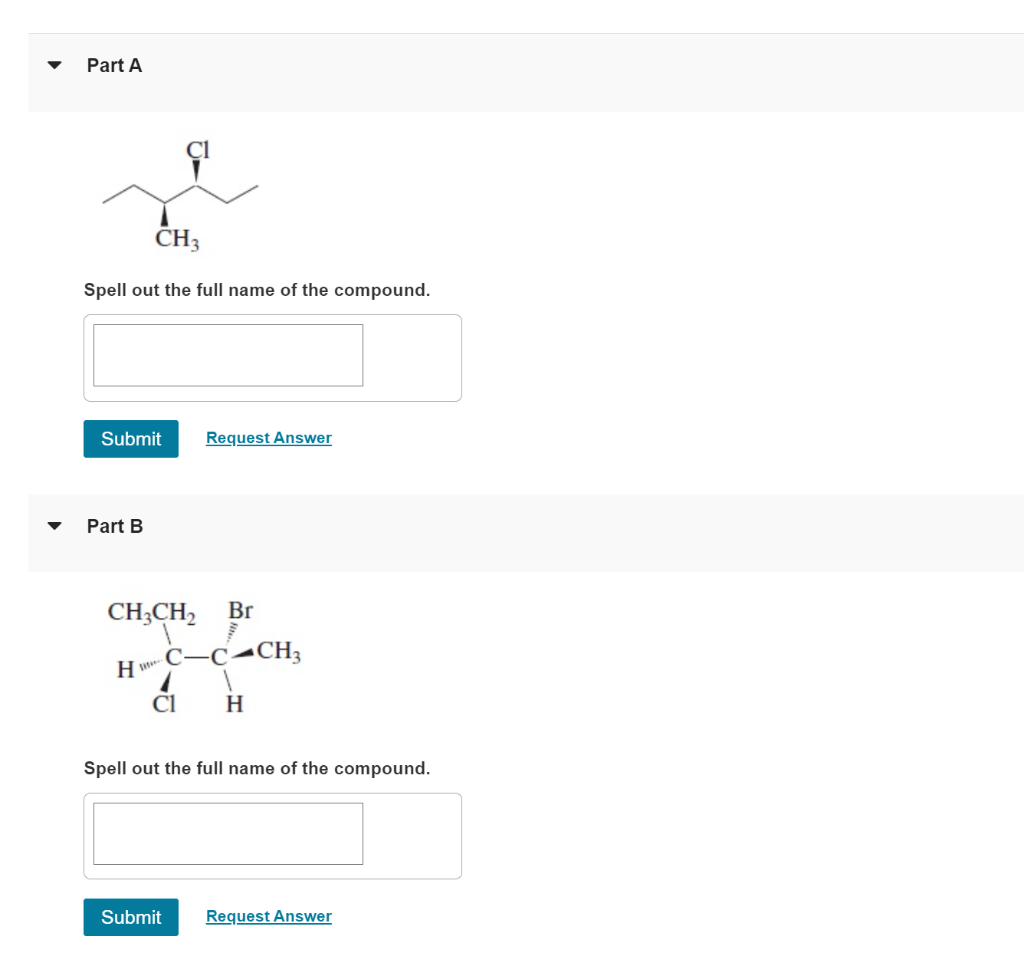Screen dimensions: 1024x966
Task: Click the disclosure triangle next to Part B
Action: point(55,525)
